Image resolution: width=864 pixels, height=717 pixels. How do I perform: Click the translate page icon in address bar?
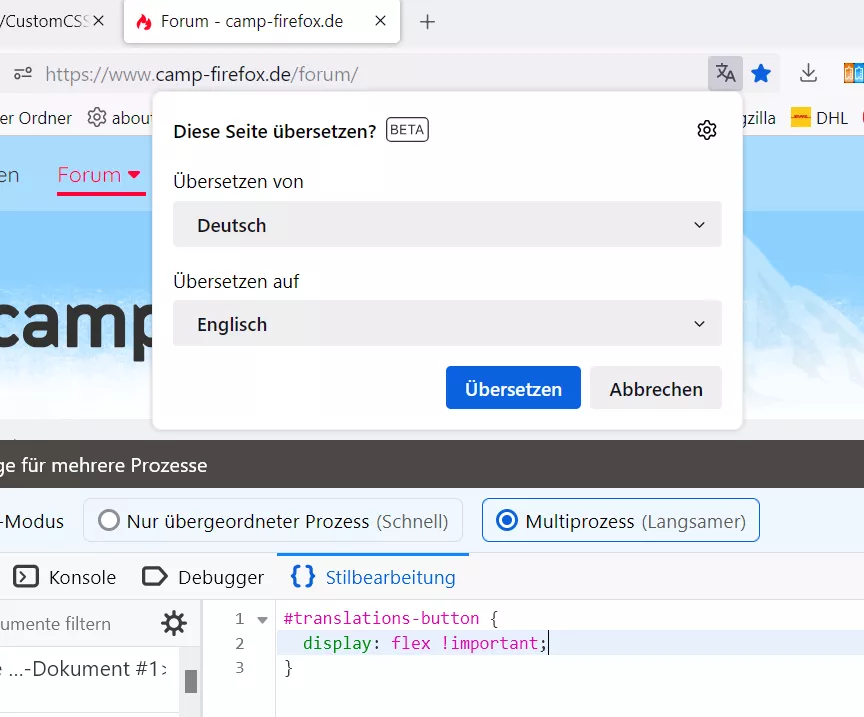pyautogui.click(x=725, y=73)
